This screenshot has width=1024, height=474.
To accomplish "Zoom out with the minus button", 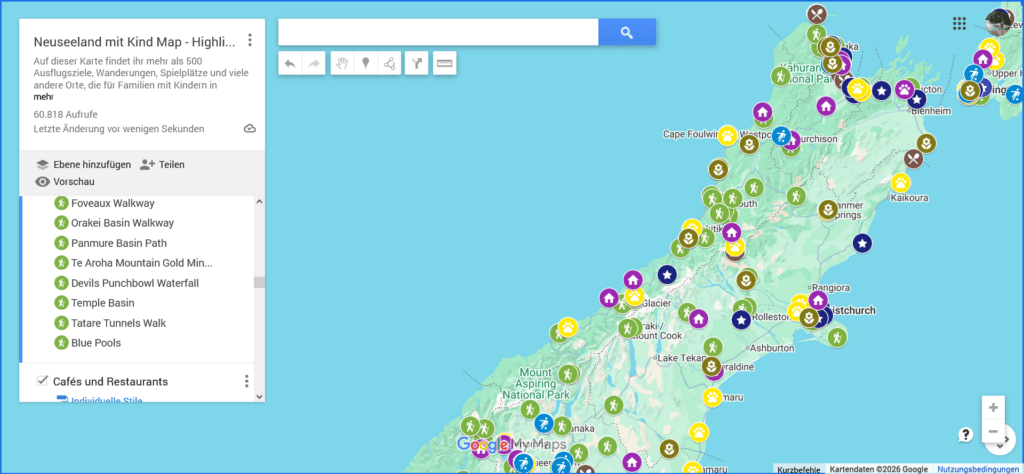I will (993, 431).
